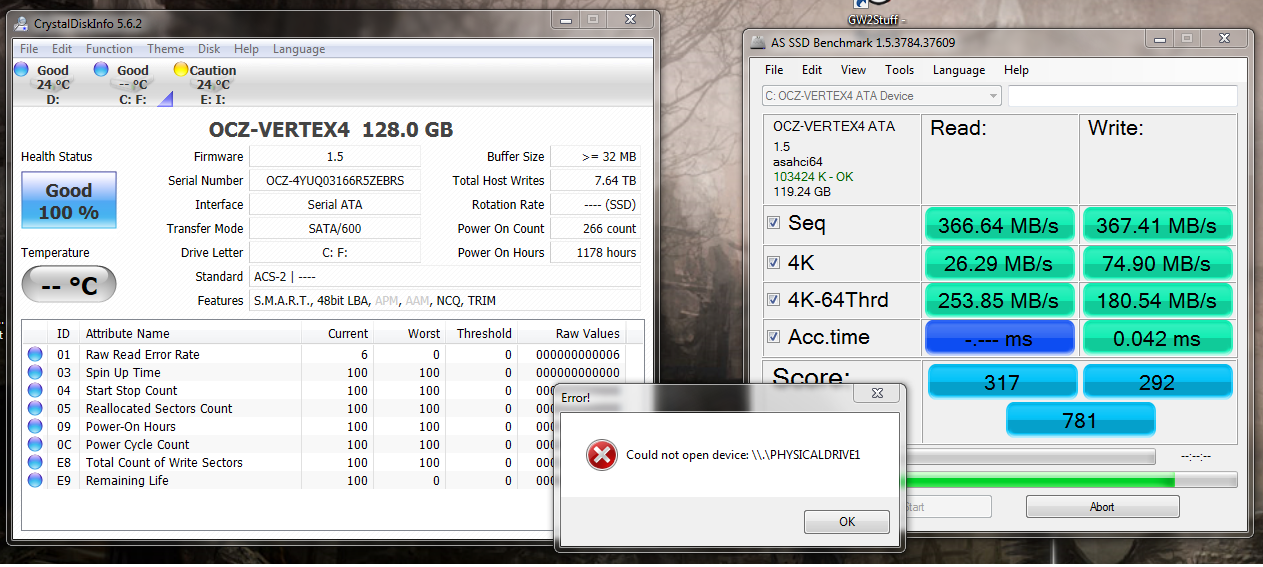Open AS SSD Edit menu
The image size is (1263, 567).
[x=812, y=70]
